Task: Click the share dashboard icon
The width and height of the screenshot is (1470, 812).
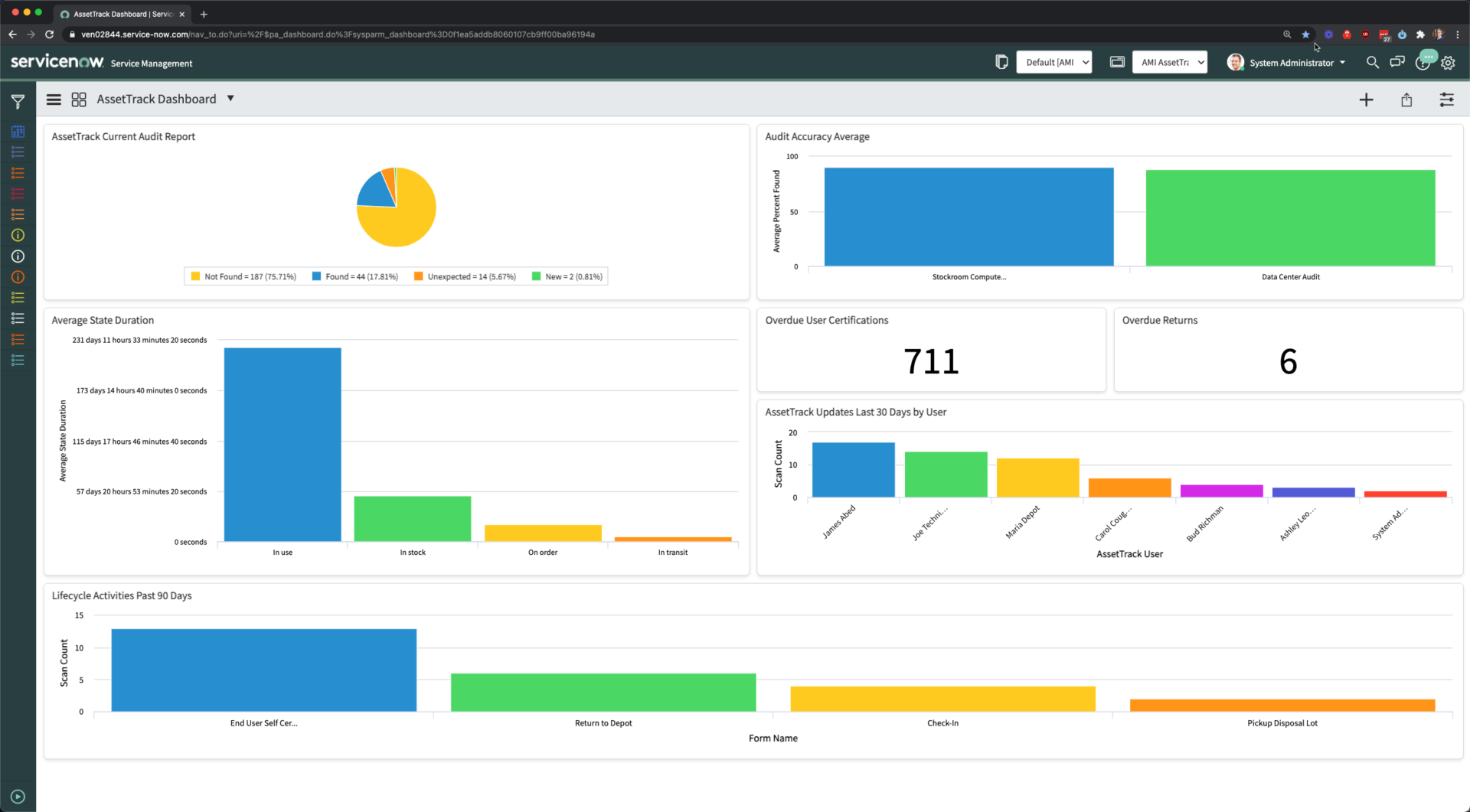Action: (x=1406, y=99)
